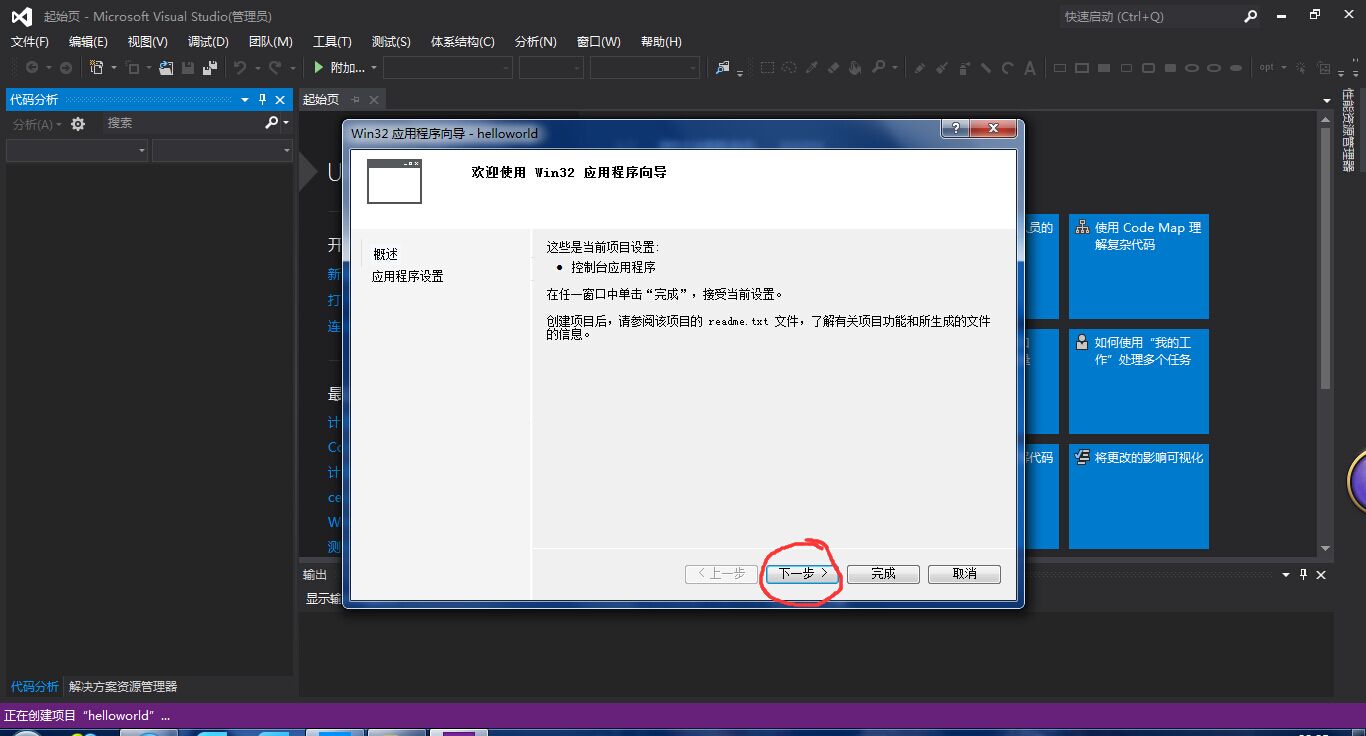Viewport: 1366px width, 736px height.
Task: Open the 工具(T) menu
Action: click(x=332, y=41)
